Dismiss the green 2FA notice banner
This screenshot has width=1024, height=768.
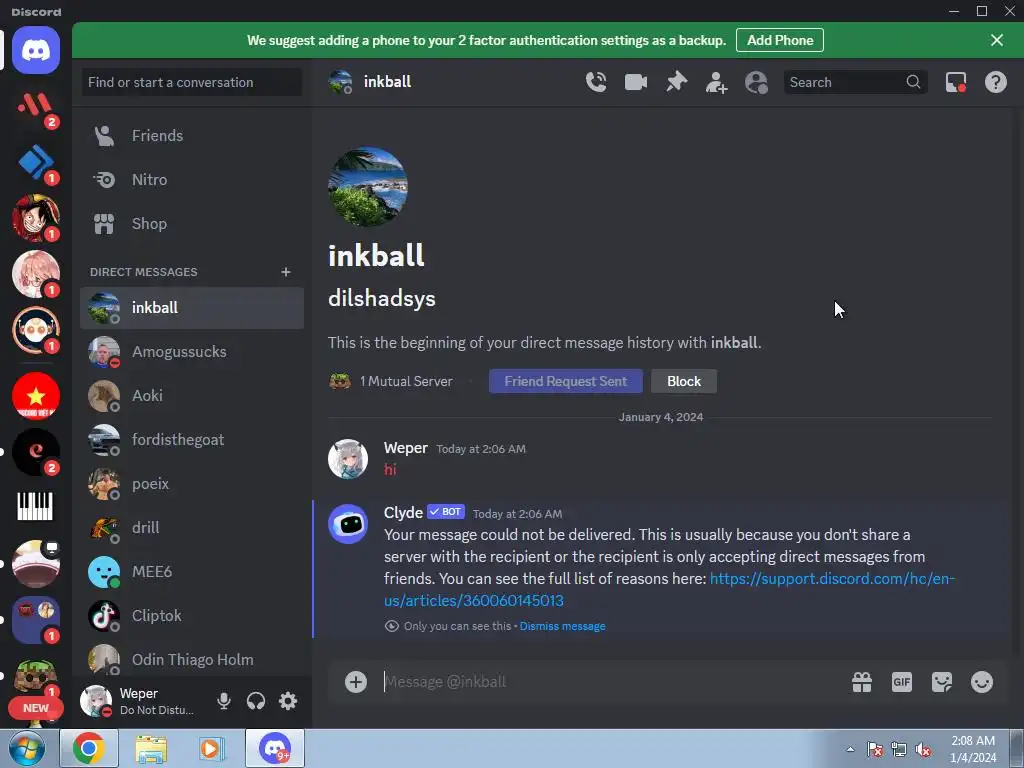997,40
